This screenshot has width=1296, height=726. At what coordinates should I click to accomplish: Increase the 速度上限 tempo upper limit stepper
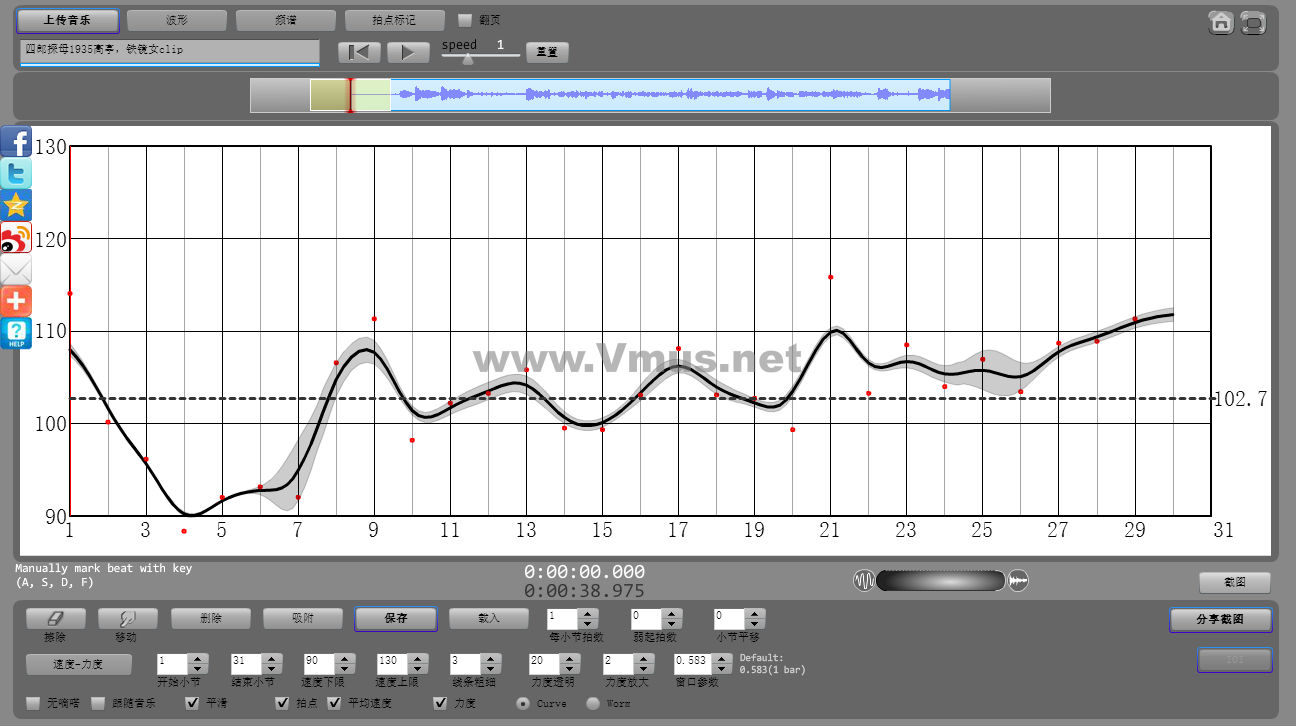pos(417,658)
